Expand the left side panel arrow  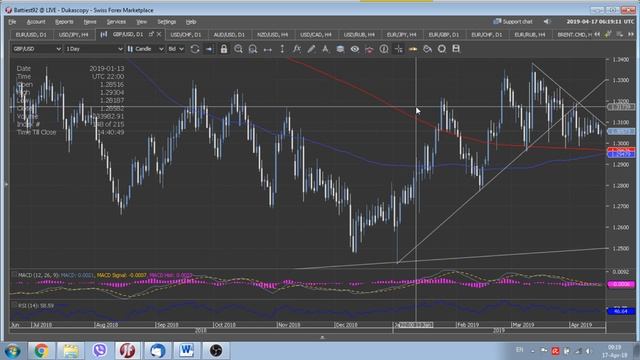coord(6,184)
